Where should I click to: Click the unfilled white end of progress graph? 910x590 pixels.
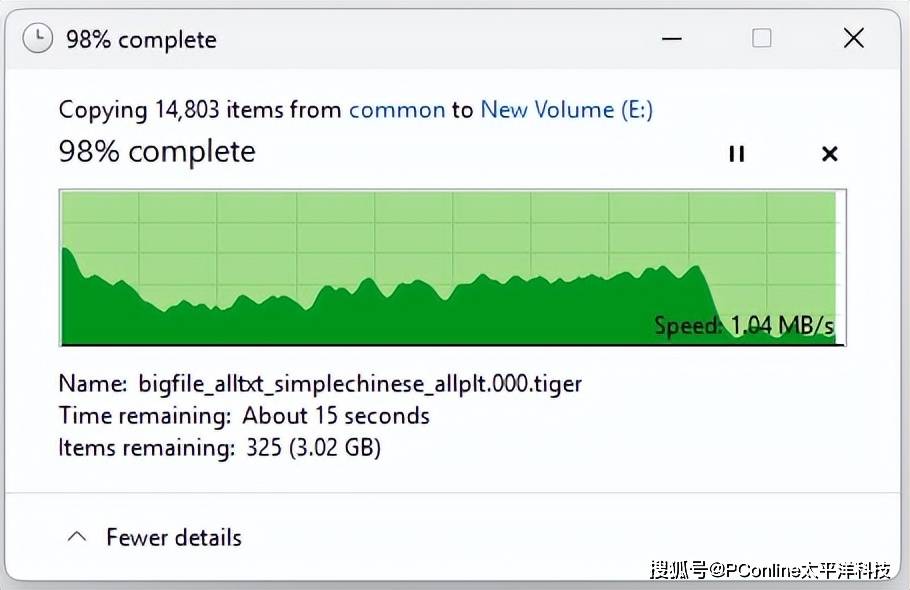(840, 267)
